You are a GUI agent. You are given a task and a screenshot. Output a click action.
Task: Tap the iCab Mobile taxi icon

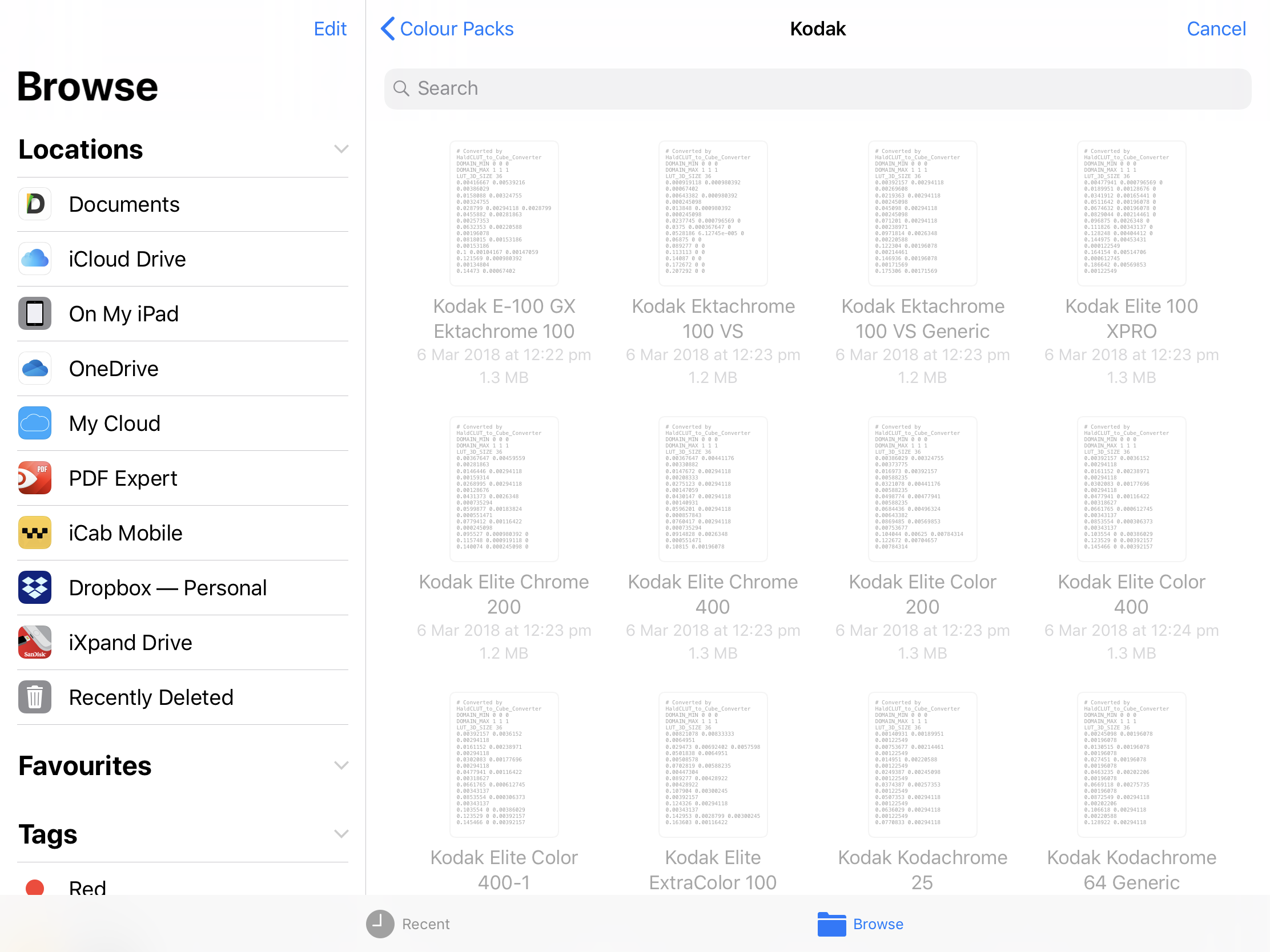coord(35,533)
